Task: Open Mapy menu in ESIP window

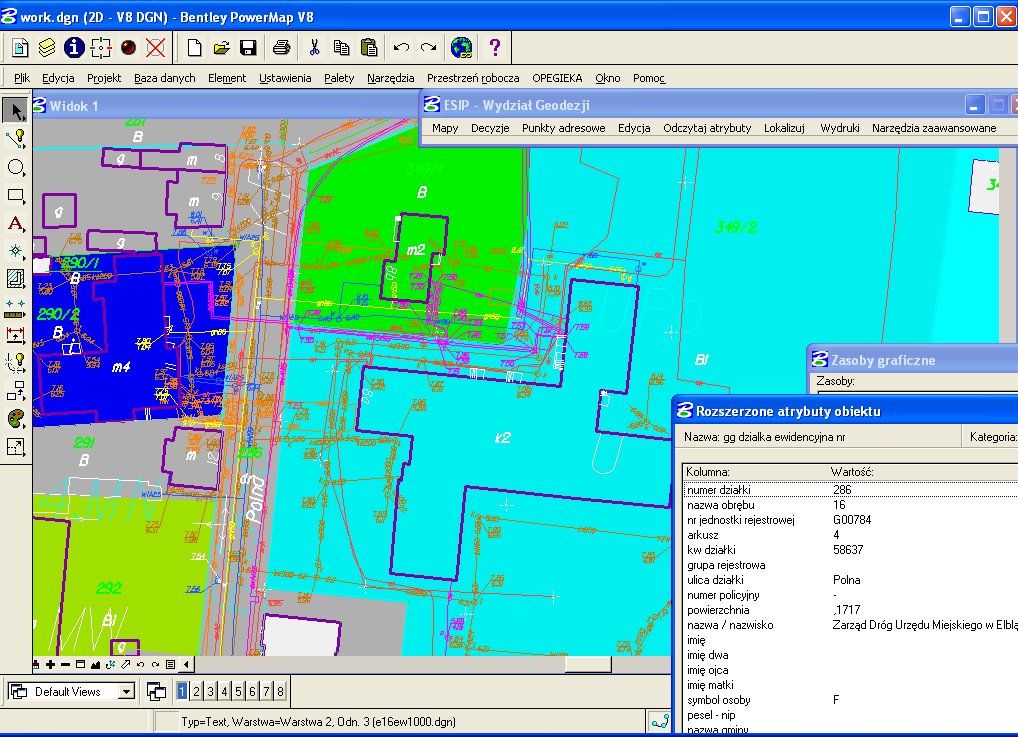Action: [445, 128]
